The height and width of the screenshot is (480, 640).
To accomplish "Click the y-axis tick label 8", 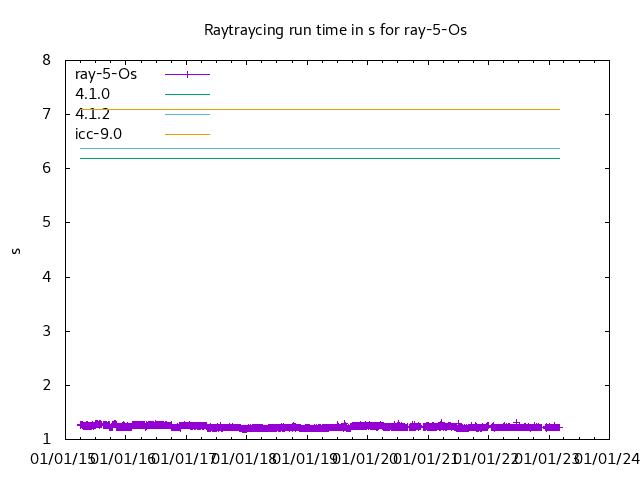I will pyautogui.click(x=46, y=60).
